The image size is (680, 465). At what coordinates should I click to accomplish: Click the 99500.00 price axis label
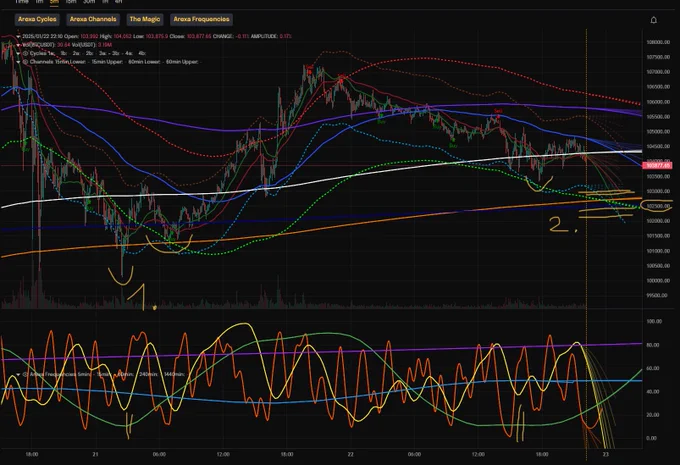657,295
